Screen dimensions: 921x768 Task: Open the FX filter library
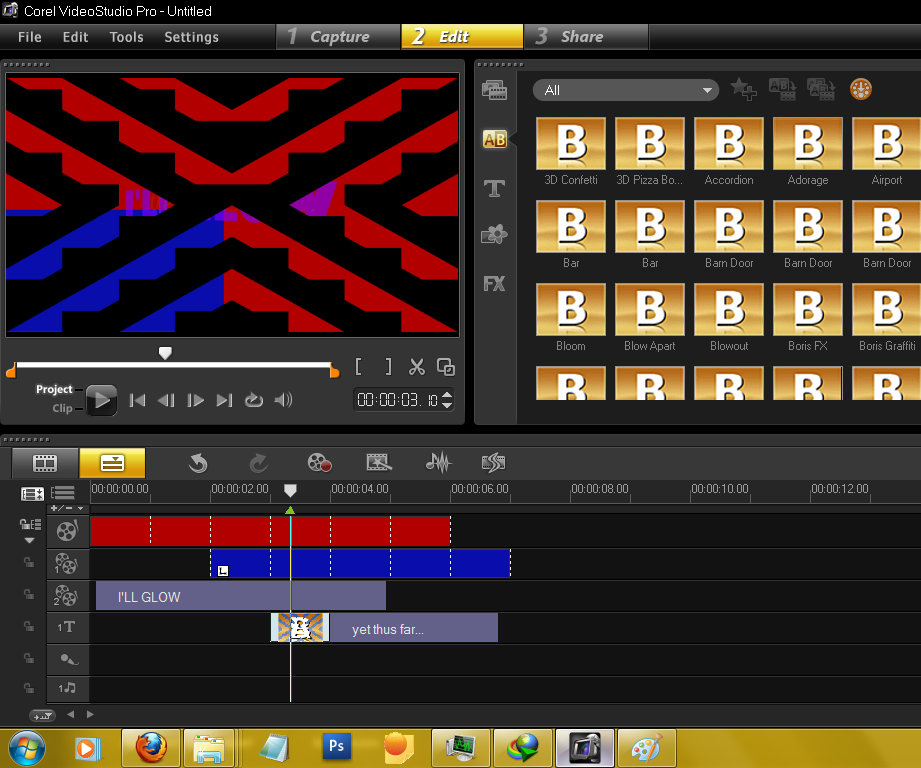tap(494, 284)
